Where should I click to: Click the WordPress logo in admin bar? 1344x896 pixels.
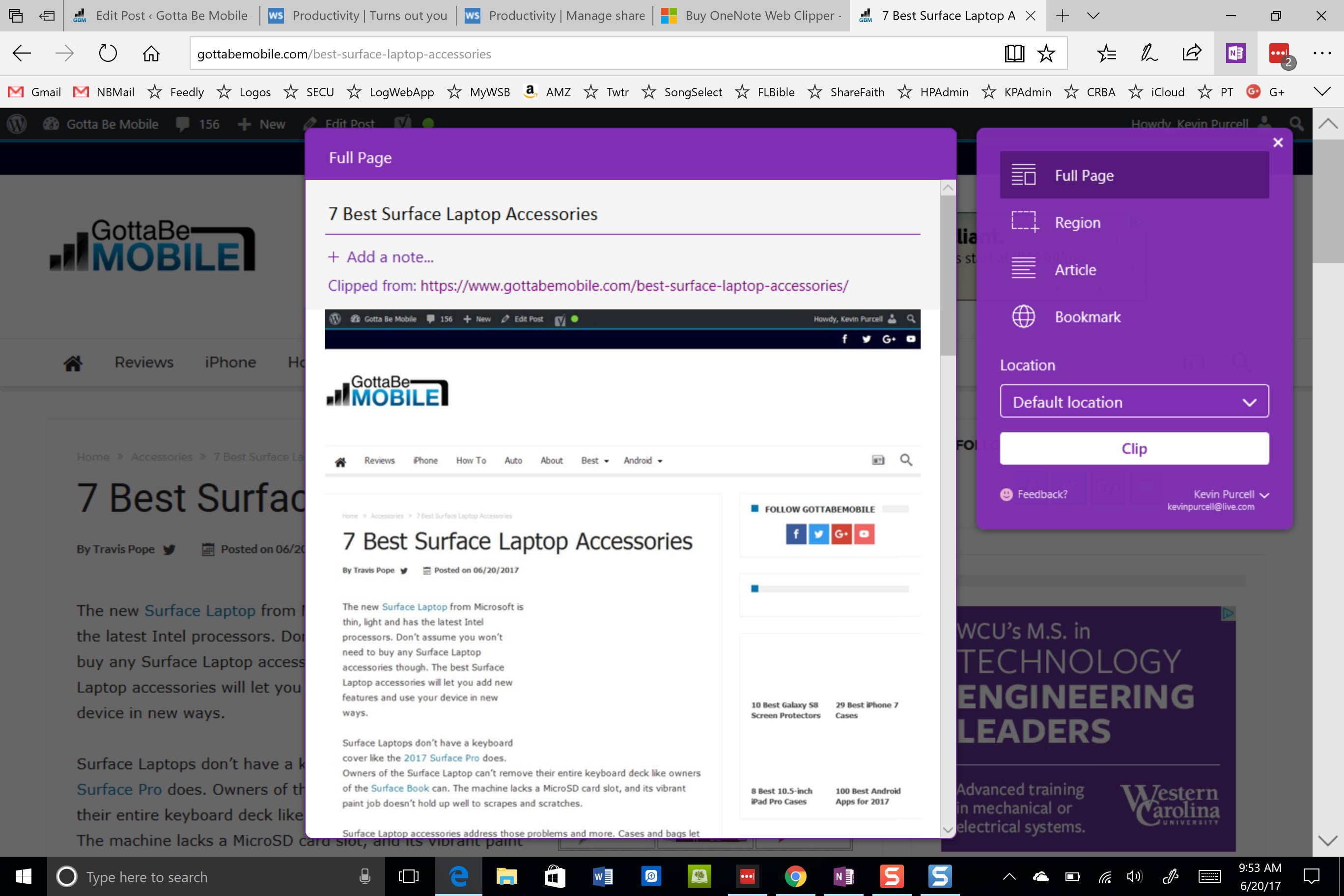pyautogui.click(x=17, y=123)
